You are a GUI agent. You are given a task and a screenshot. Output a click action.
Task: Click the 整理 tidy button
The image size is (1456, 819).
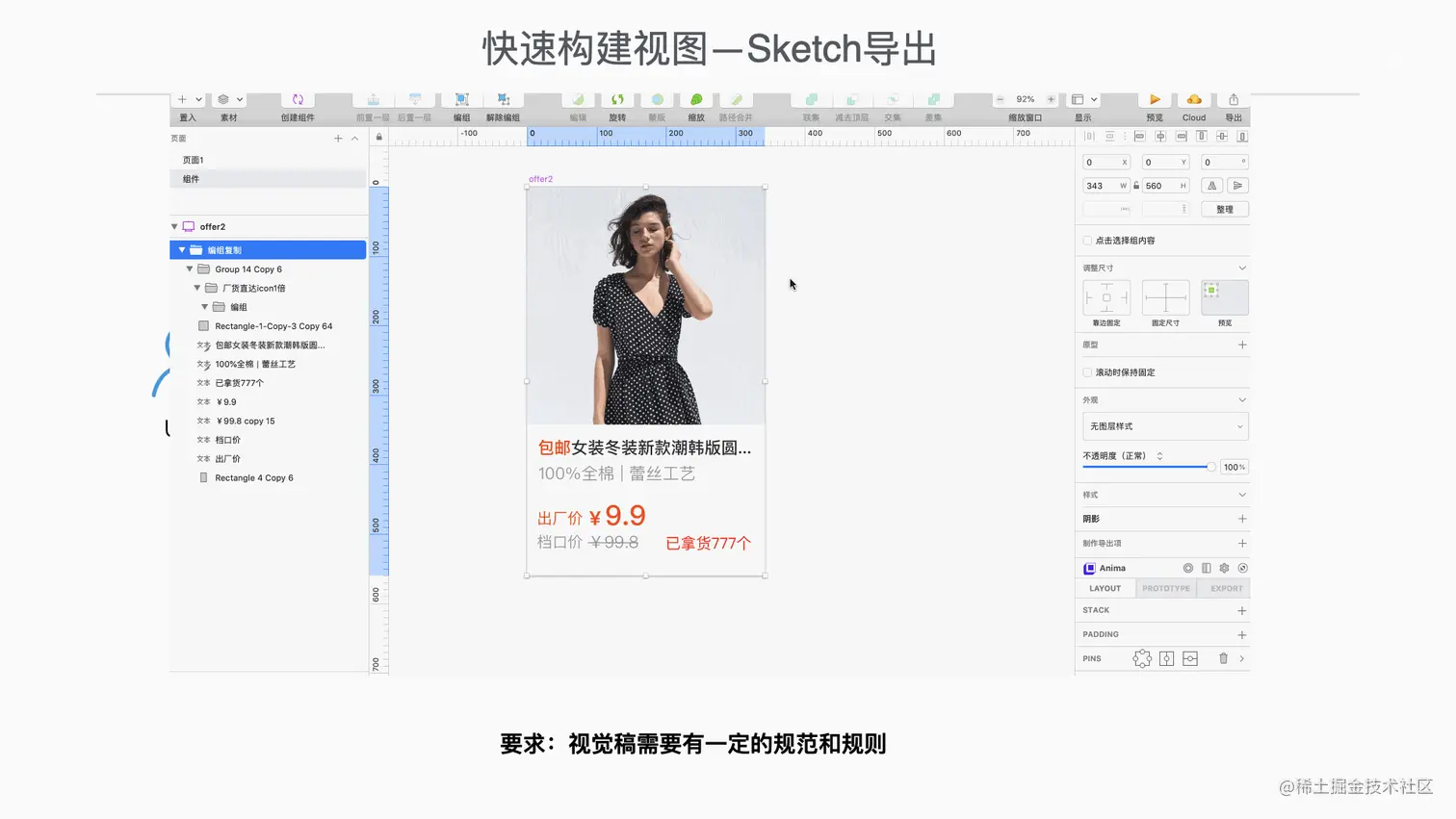(1225, 209)
